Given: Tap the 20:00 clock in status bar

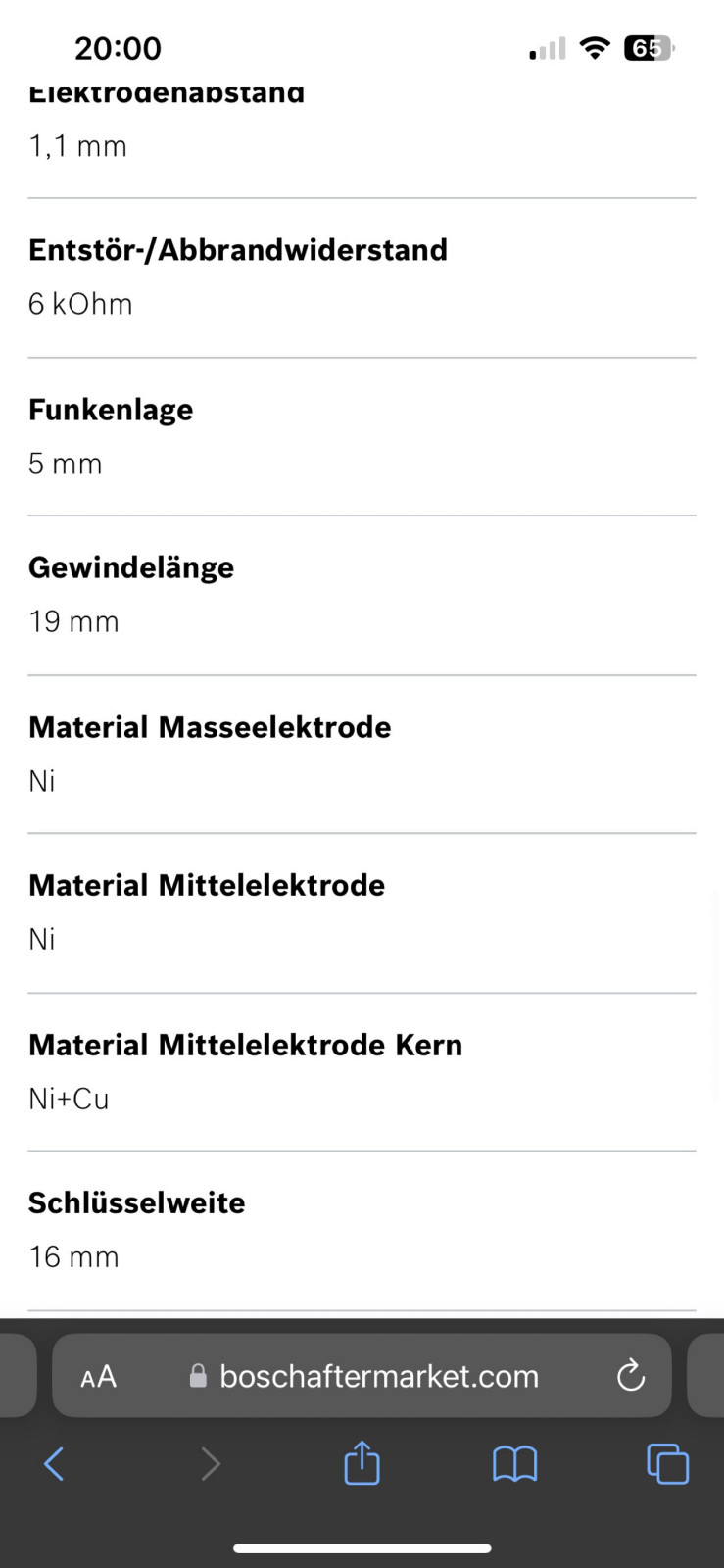Looking at the screenshot, I should [x=118, y=48].
